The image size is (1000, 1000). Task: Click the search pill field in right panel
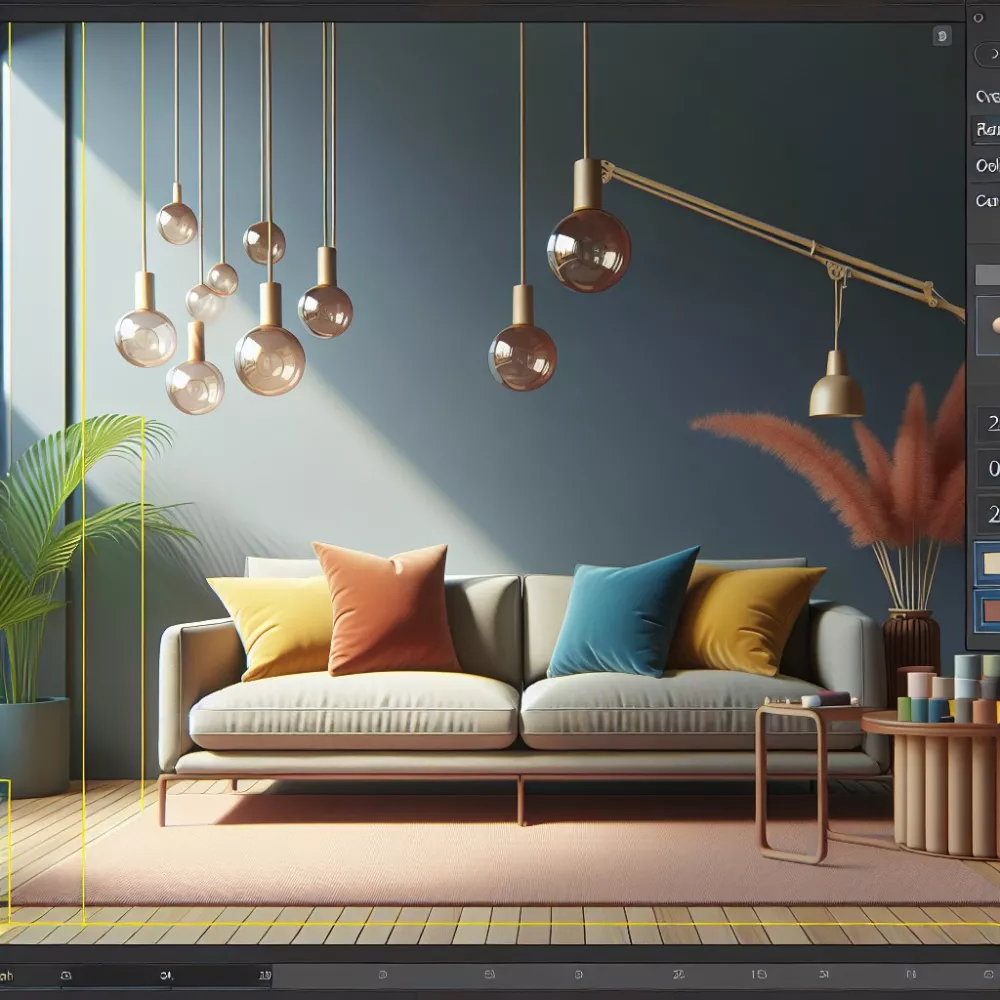point(986,55)
